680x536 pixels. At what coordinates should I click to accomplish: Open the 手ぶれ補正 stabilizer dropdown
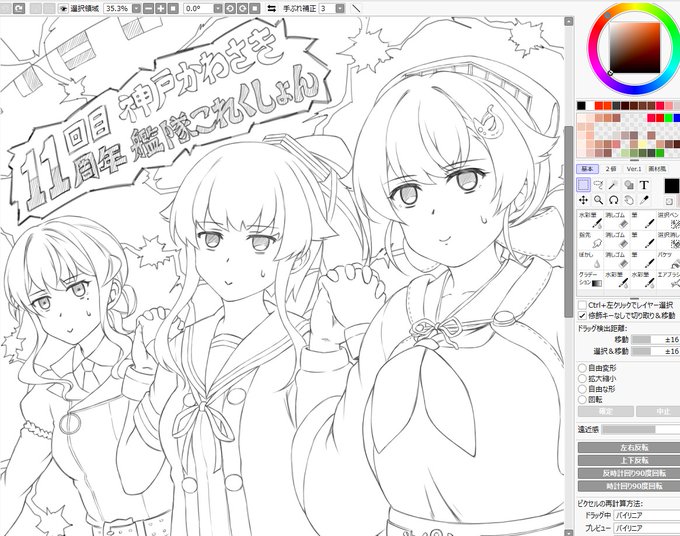click(x=340, y=8)
